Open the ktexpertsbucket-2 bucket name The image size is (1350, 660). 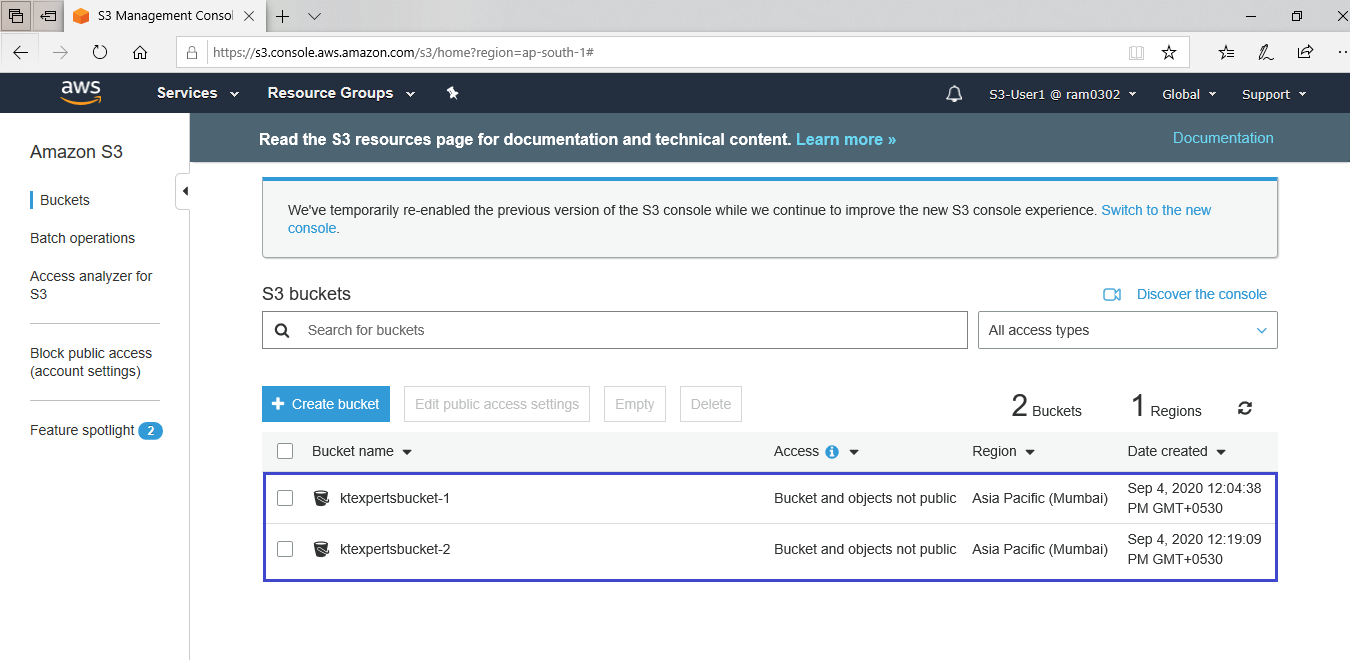click(x=395, y=549)
